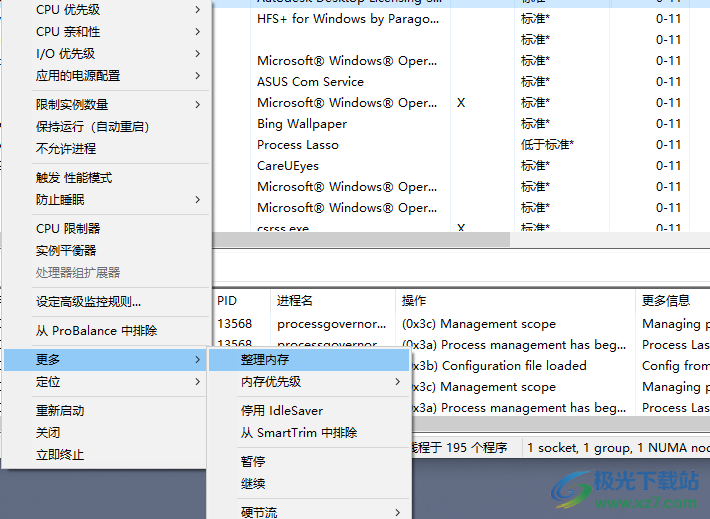
Task: Expand arrow beside 内存优先级
Action: [397, 382]
